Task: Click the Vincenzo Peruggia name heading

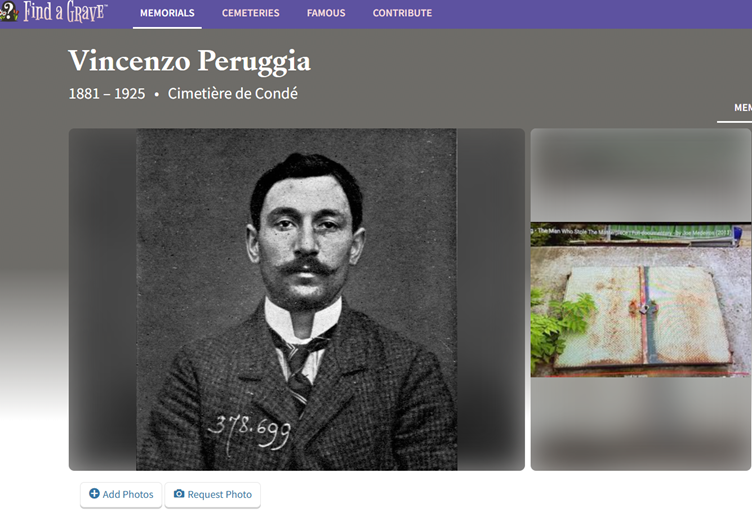Action: click(x=189, y=62)
